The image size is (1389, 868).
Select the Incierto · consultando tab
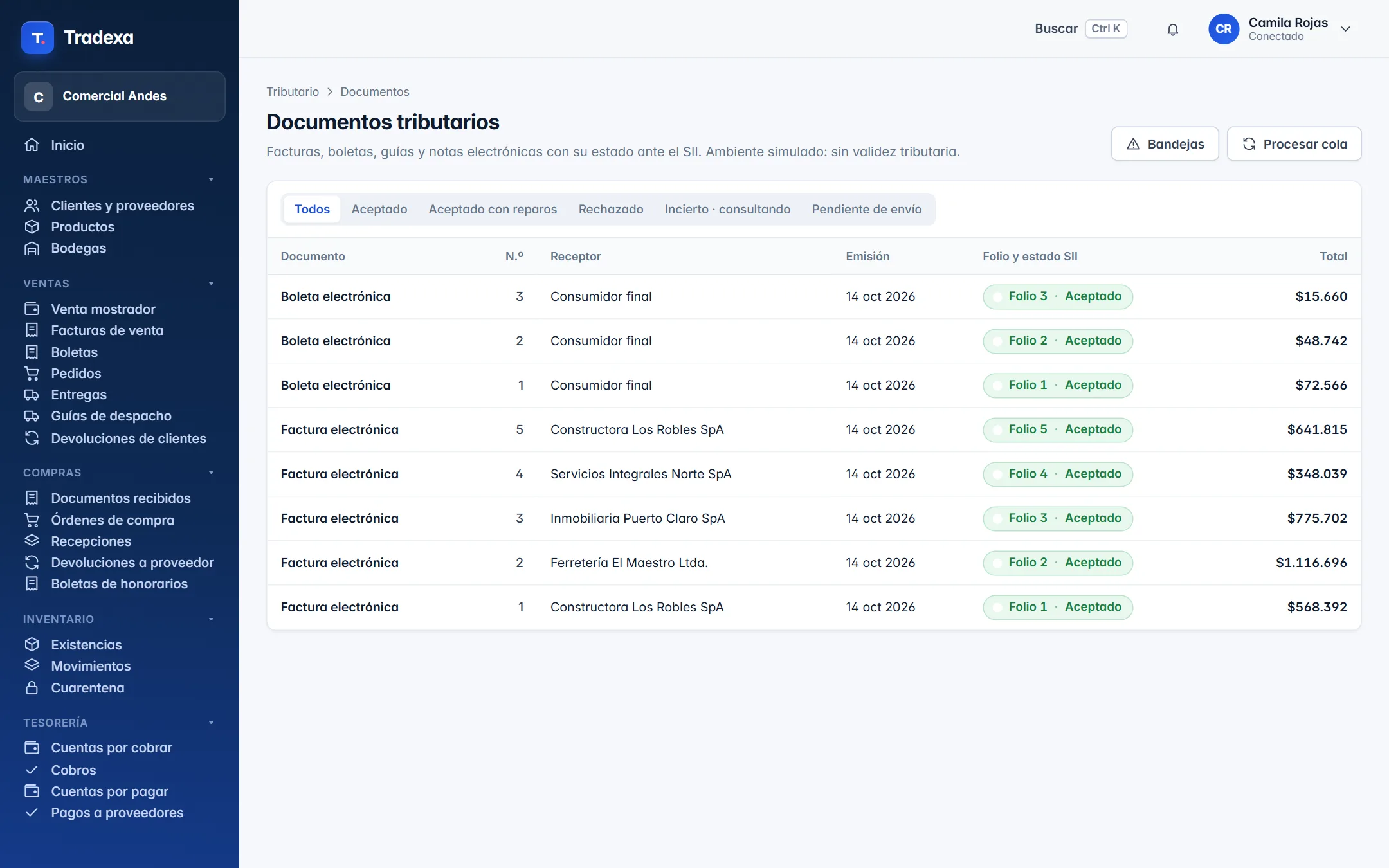point(727,210)
